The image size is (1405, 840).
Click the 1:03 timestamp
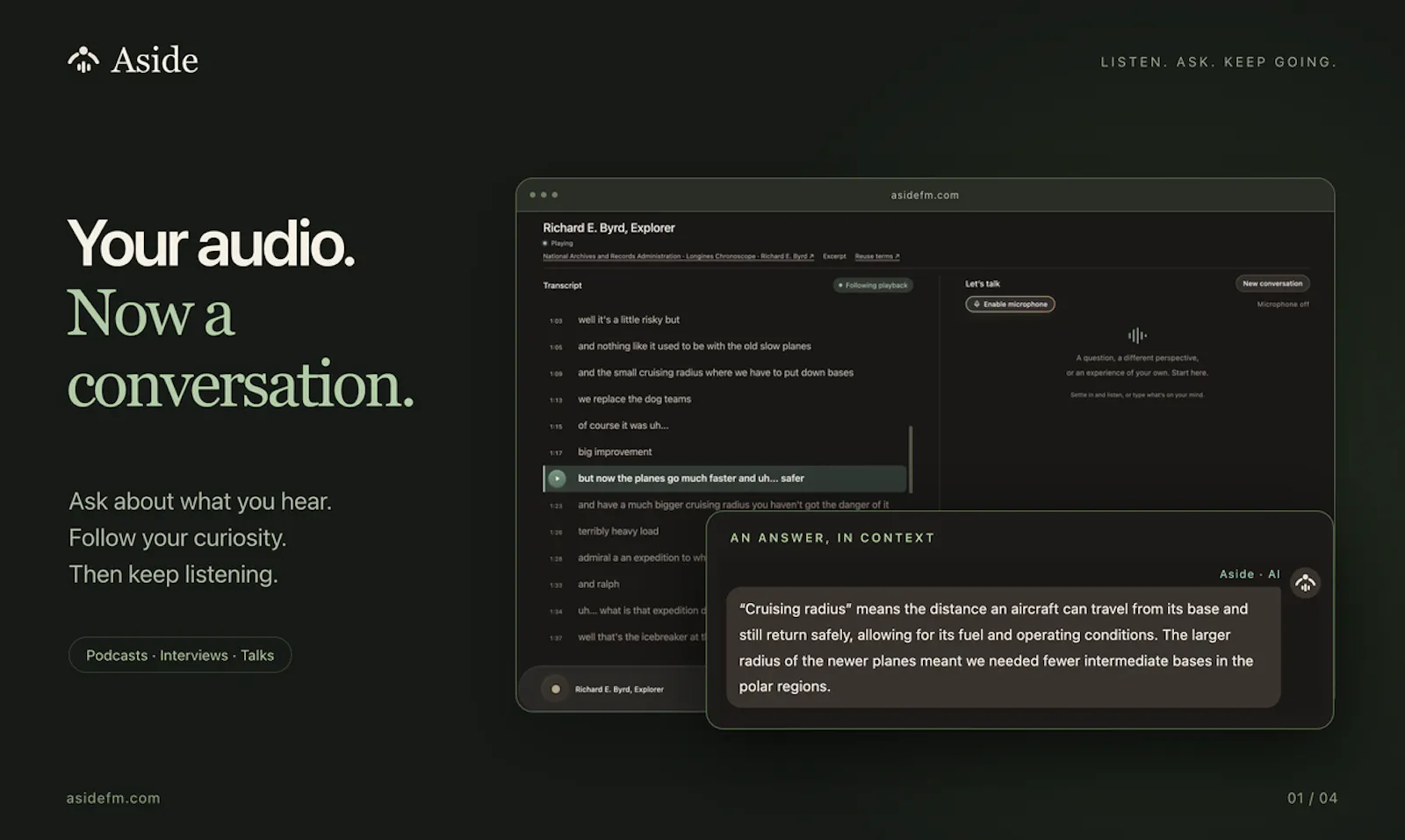pyautogui.click(x=556, y=320)
